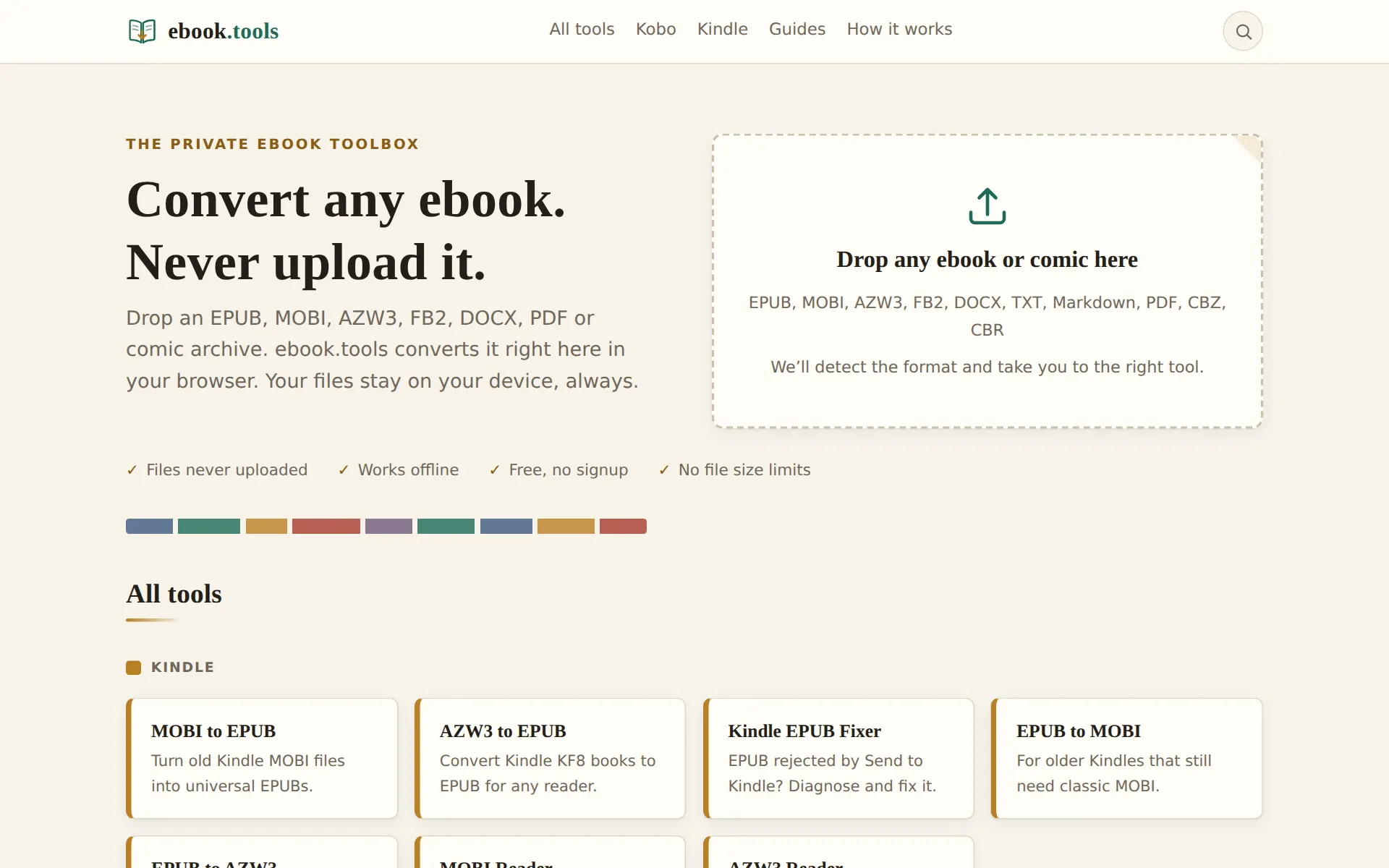This screenshot has height=868, width=1389.
Task: Click the lavender purple bar segment
Action: tap(388, 526)
